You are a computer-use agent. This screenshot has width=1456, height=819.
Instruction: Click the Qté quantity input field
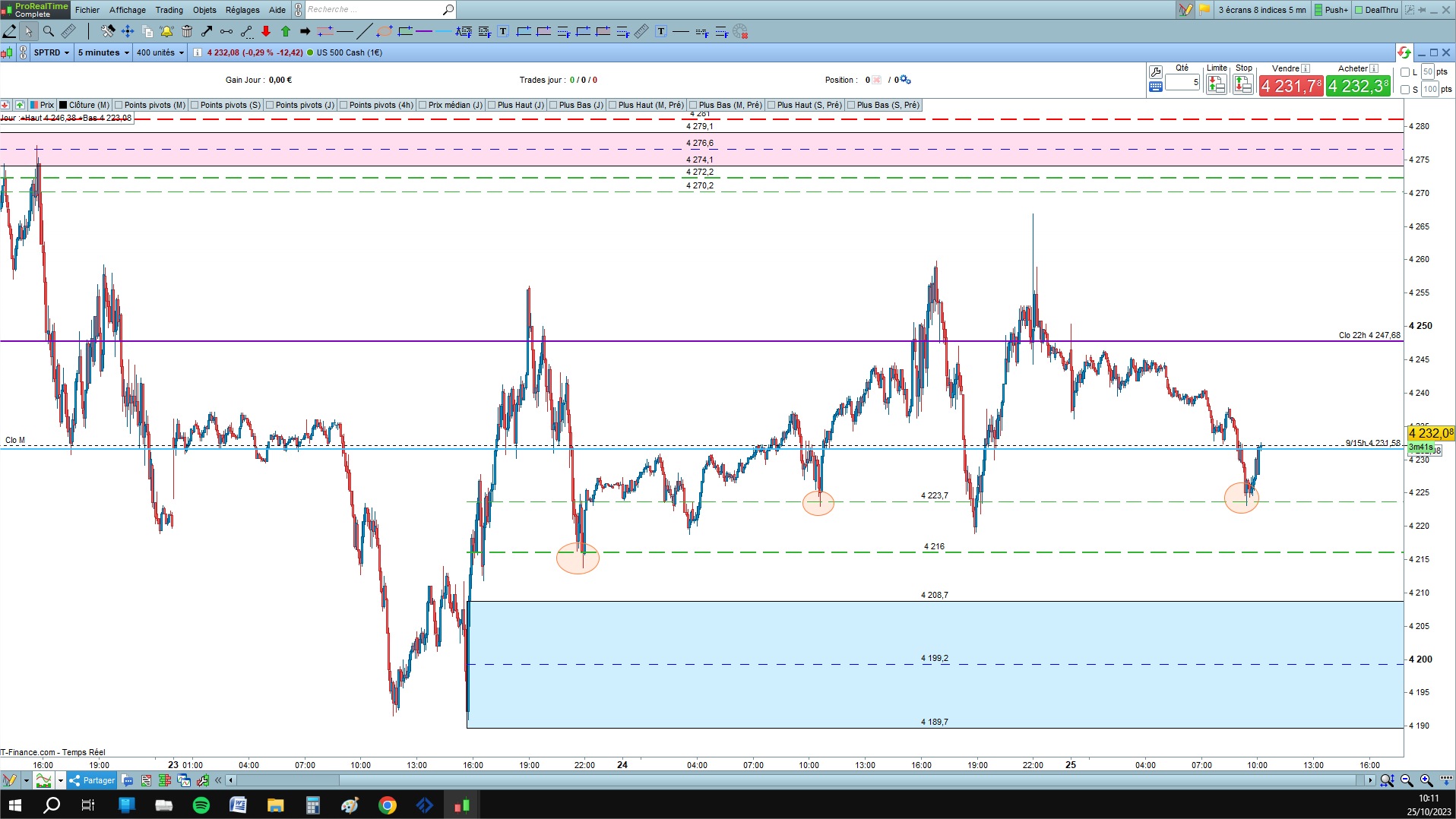tap(1182, 82)
